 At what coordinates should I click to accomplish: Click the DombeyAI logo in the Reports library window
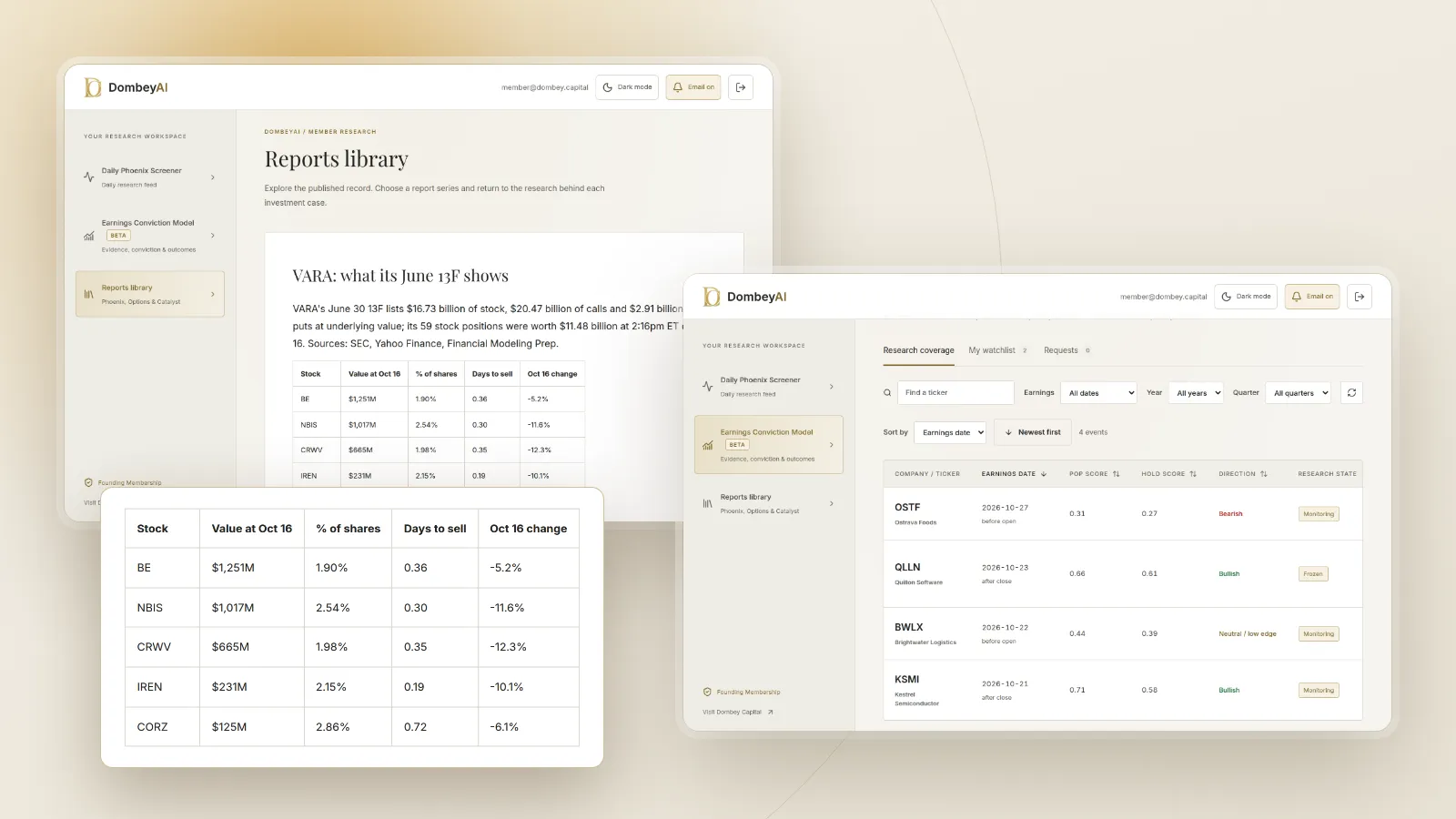(126, 87)
